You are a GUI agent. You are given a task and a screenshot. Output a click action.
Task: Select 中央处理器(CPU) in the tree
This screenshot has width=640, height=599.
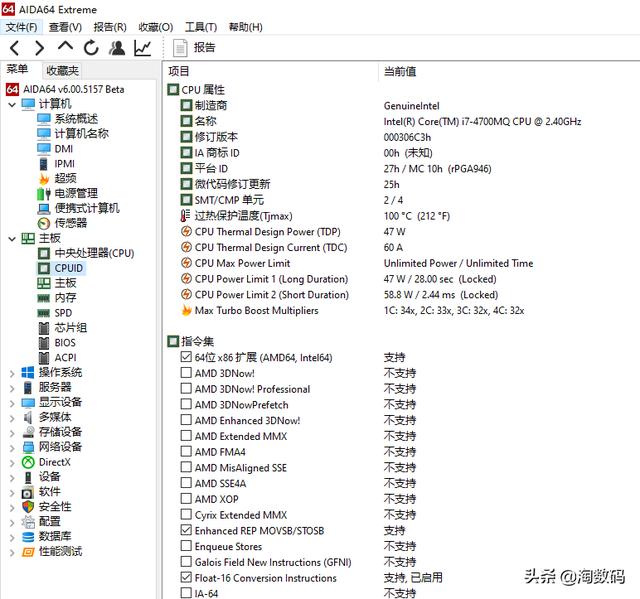(x=94, y=253)
